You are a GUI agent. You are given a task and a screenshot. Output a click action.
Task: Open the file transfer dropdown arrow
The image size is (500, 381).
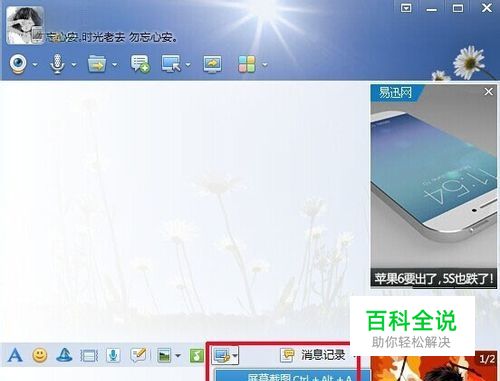pos(115,64)
